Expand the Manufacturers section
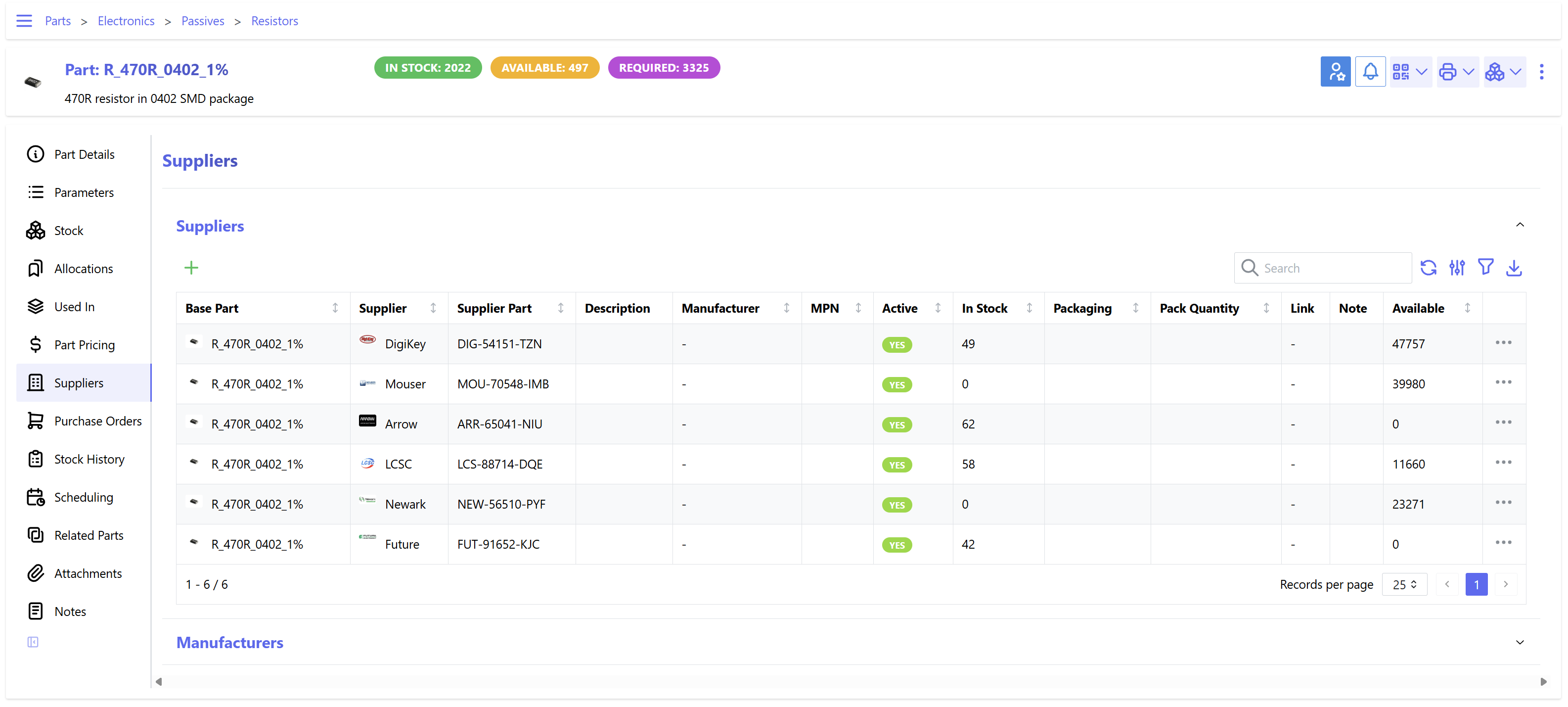The height and width of the screenshot is (707, 1568). click(1520, 643)
